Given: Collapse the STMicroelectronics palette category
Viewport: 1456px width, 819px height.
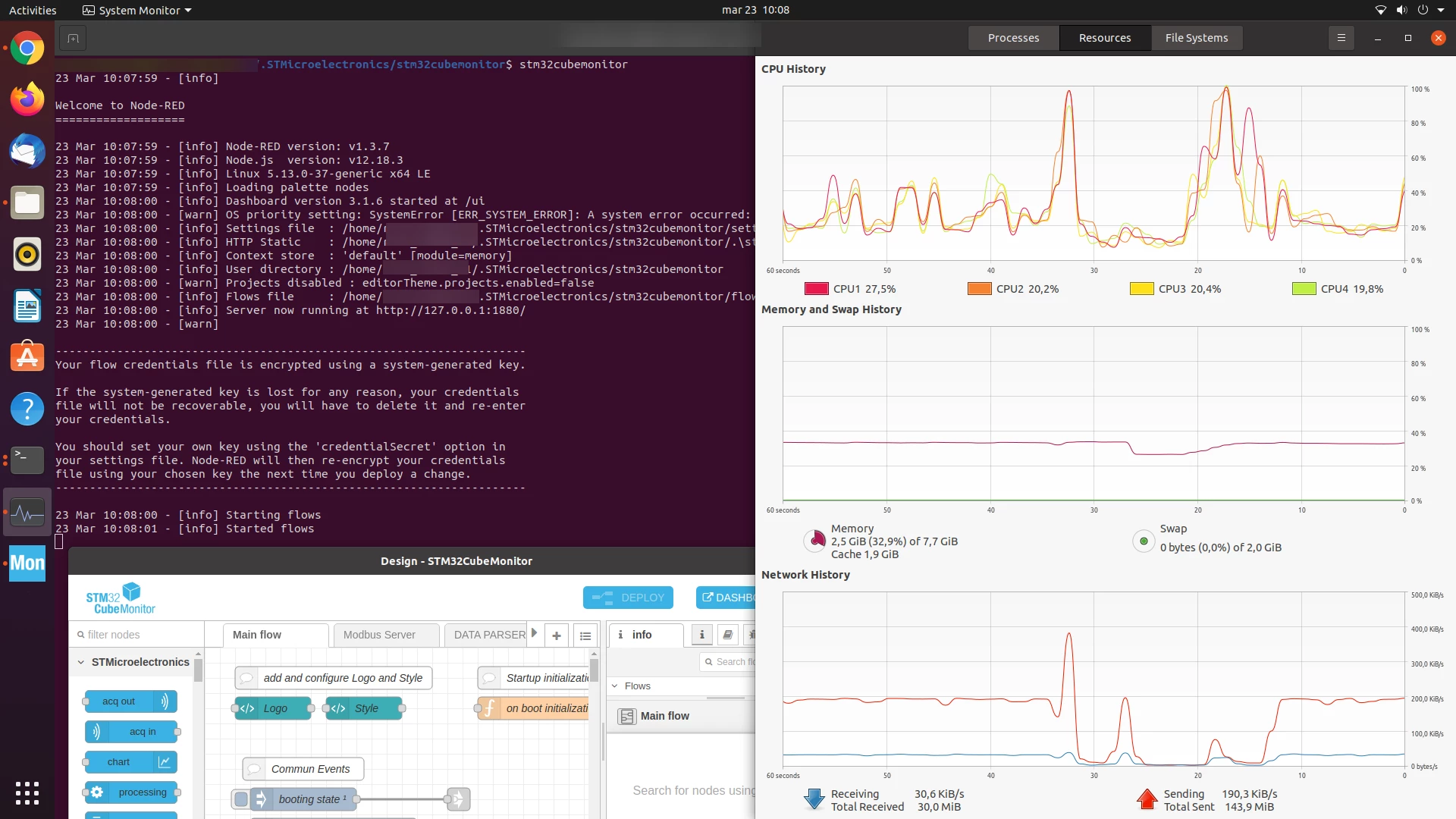Looking at the screenshot, I should coord(81,663).
